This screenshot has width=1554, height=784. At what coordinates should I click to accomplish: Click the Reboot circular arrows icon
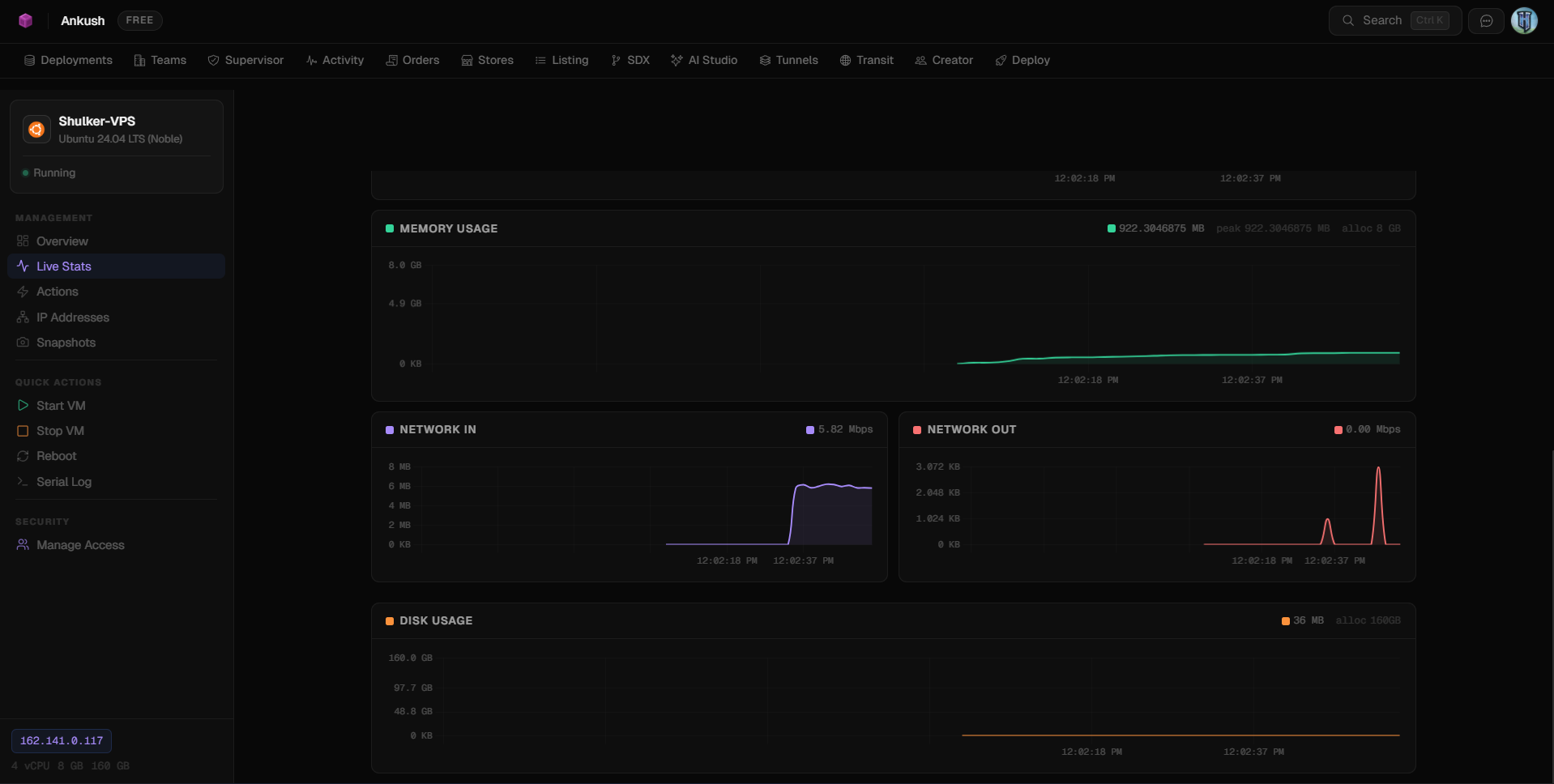[23, 456]
